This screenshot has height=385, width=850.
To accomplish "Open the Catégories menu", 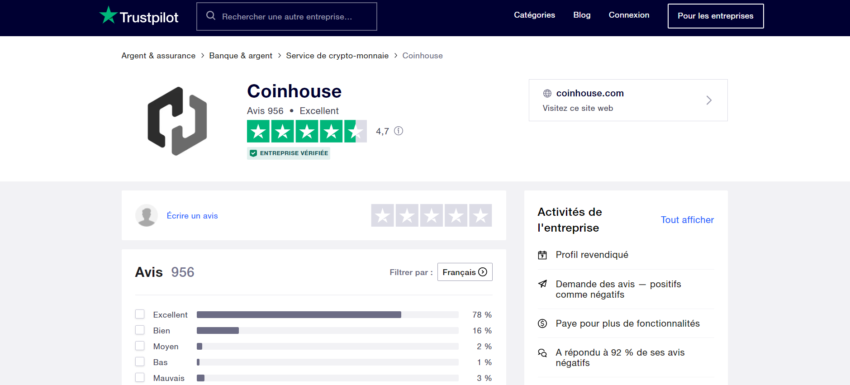I will 535,15.
